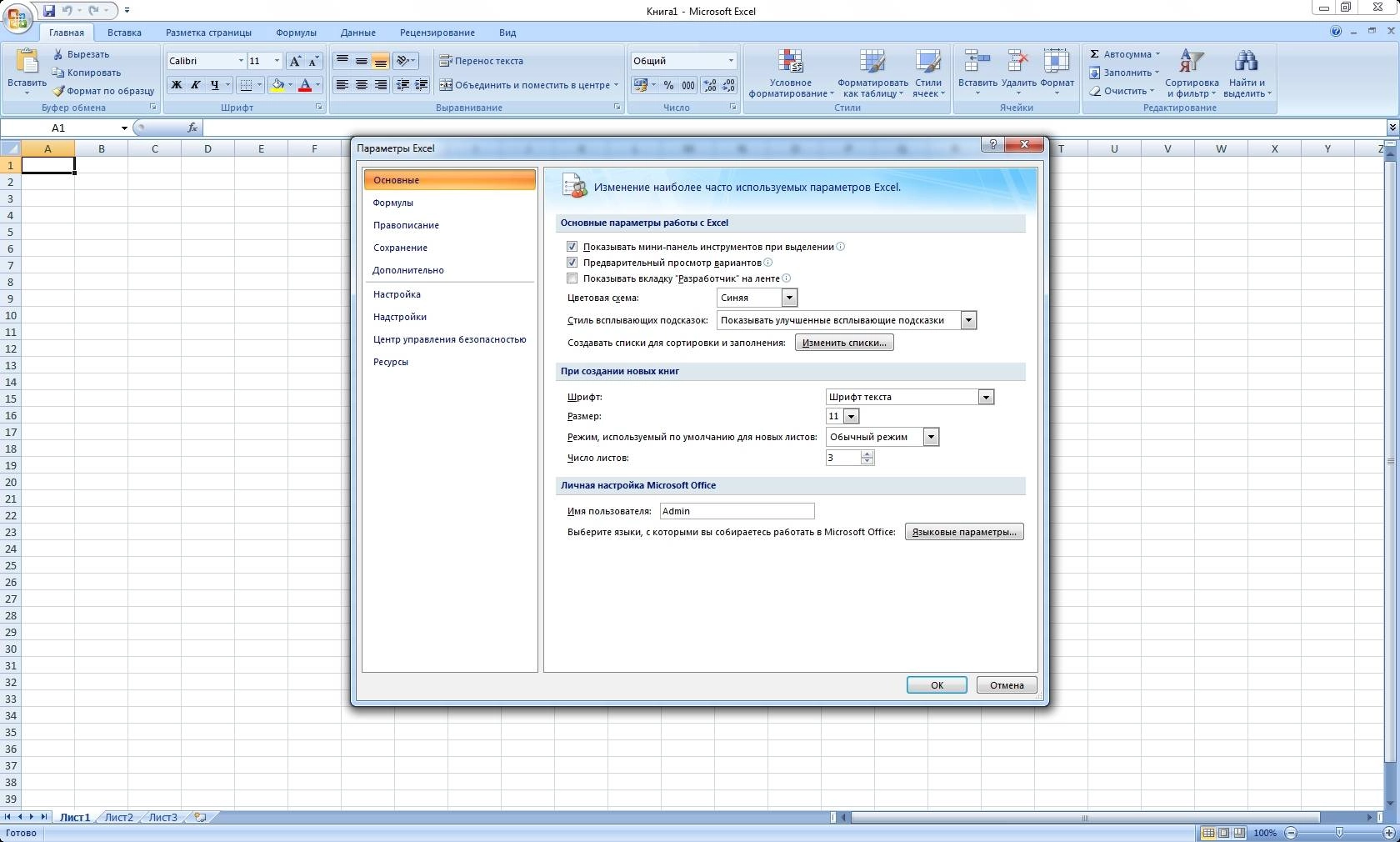The height and width of the screenshot is (842, 1400).
Task: Decrease font size with small A
Action: tap(314, 61)
